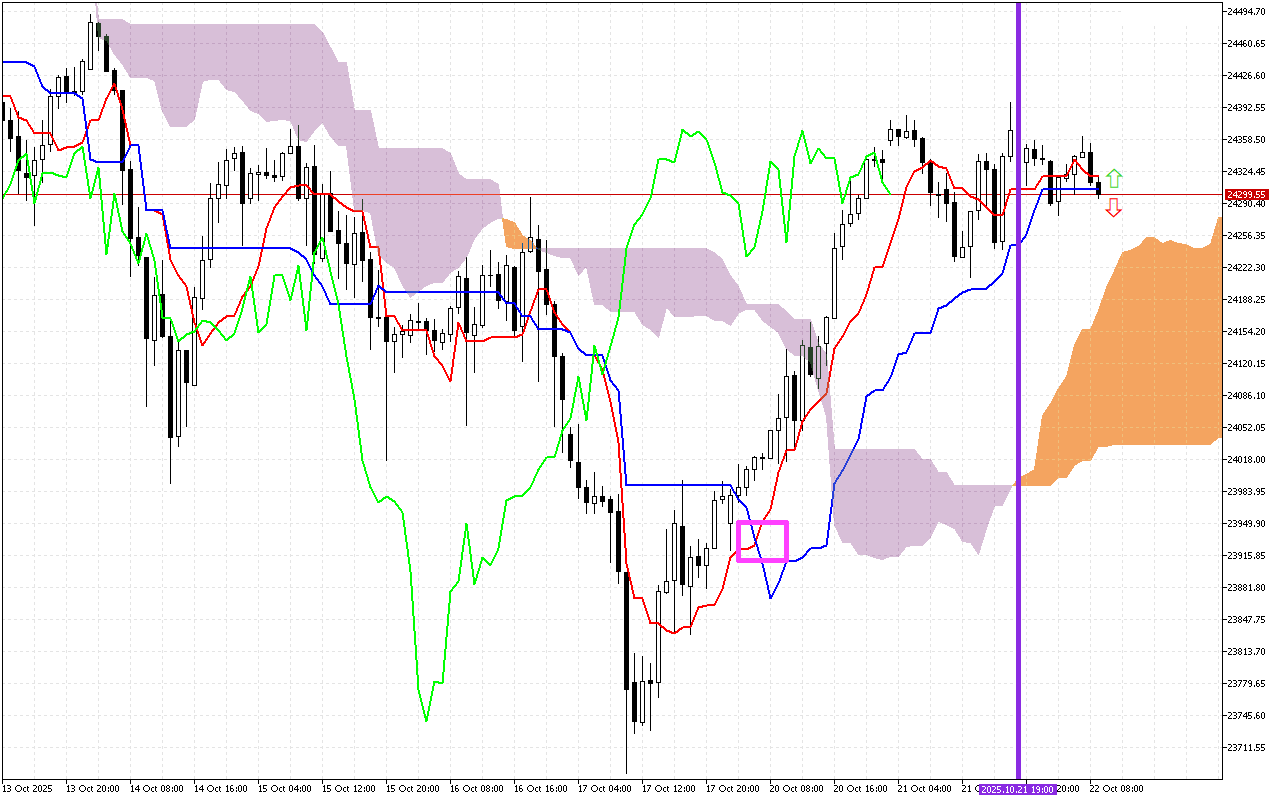Viewport: 1280px width, 800px height.
Task: Click the 13 Oct 2025 time axis label
Action: (29, 789)
